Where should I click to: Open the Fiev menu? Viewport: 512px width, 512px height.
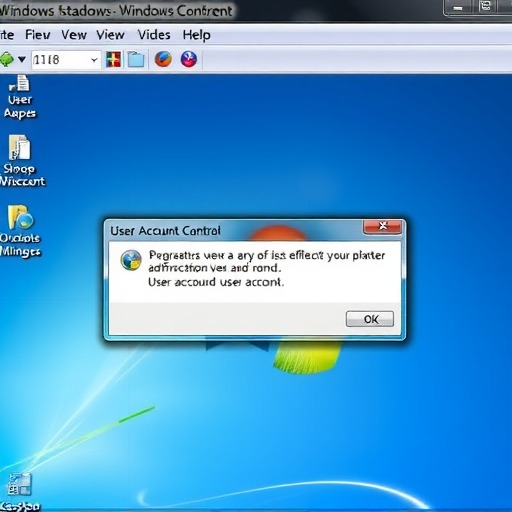pyautogui.click(x=38, y=35)
